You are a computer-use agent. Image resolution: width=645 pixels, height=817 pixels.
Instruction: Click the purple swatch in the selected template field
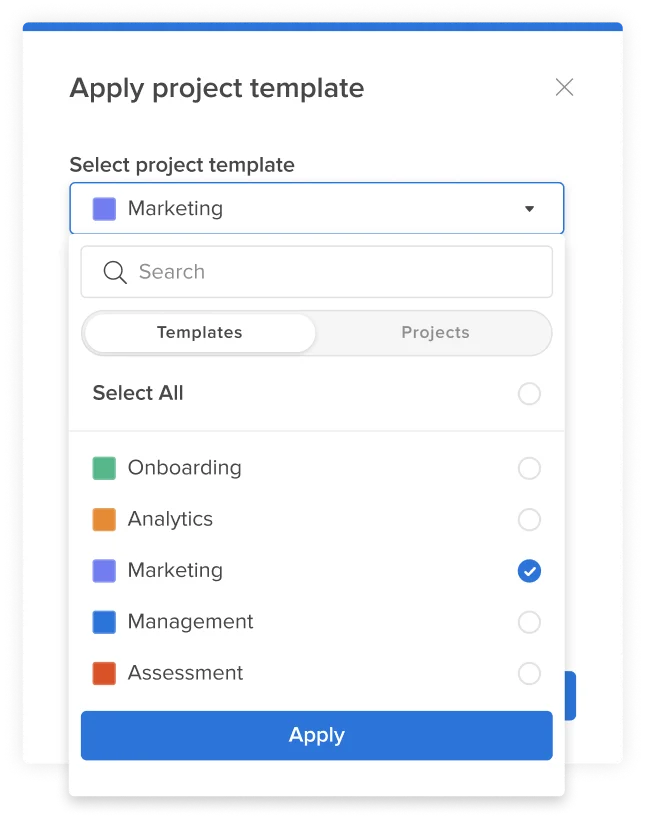click(x=104, y=208)
